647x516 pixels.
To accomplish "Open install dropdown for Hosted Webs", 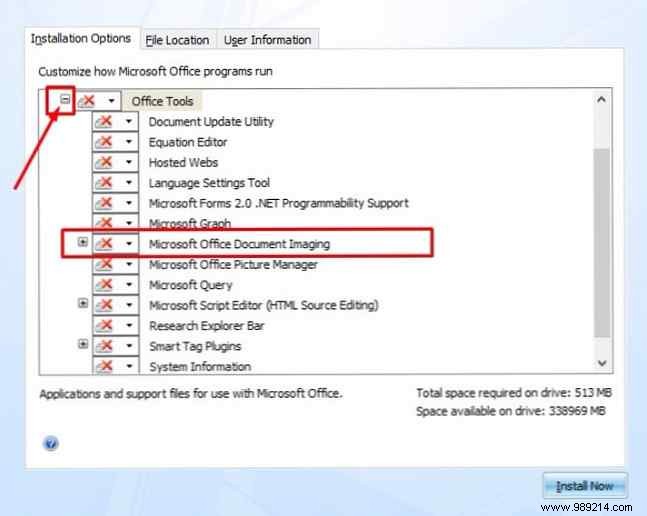I will [x=129, y=162].
